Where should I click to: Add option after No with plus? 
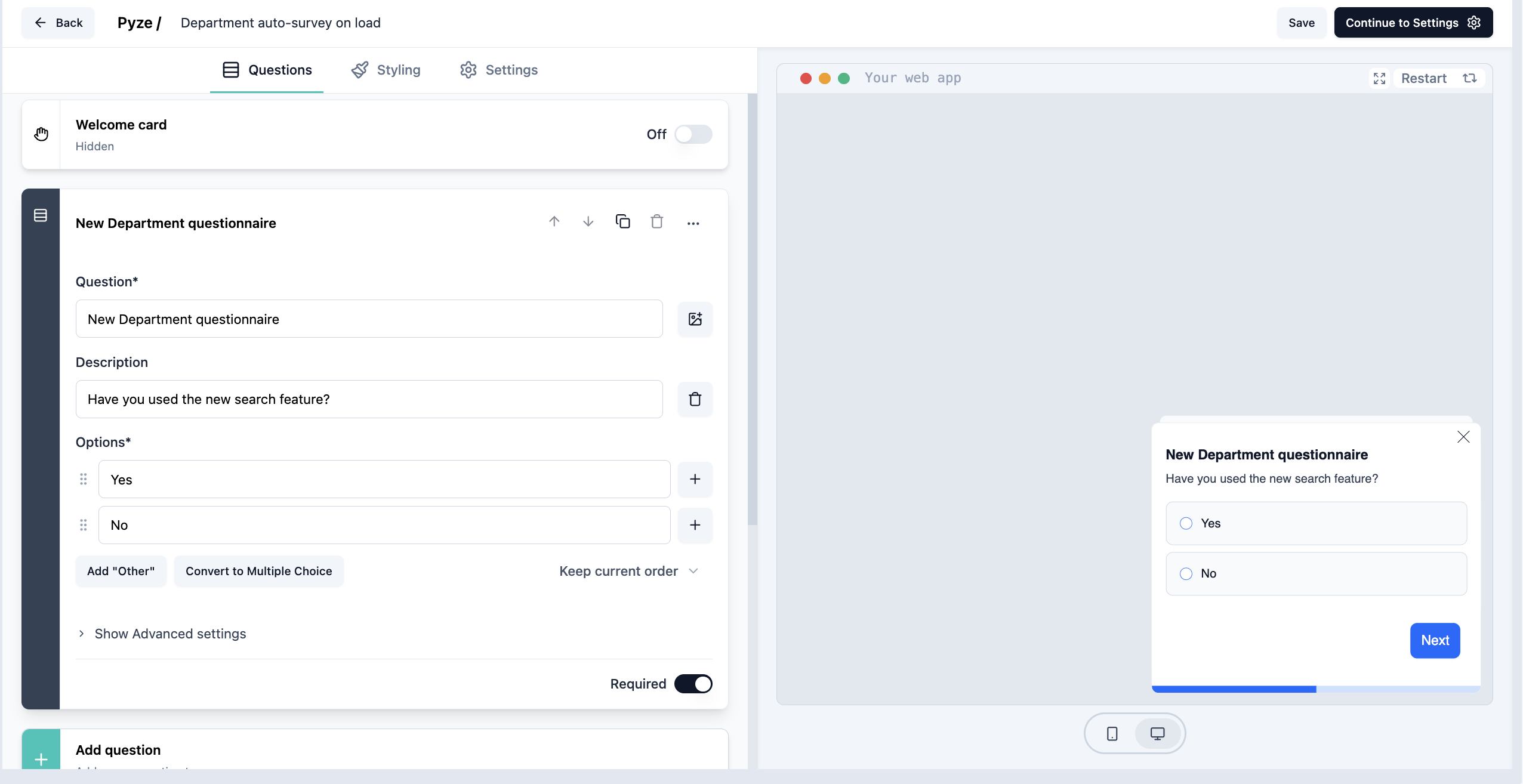click(x=695, y=525)
